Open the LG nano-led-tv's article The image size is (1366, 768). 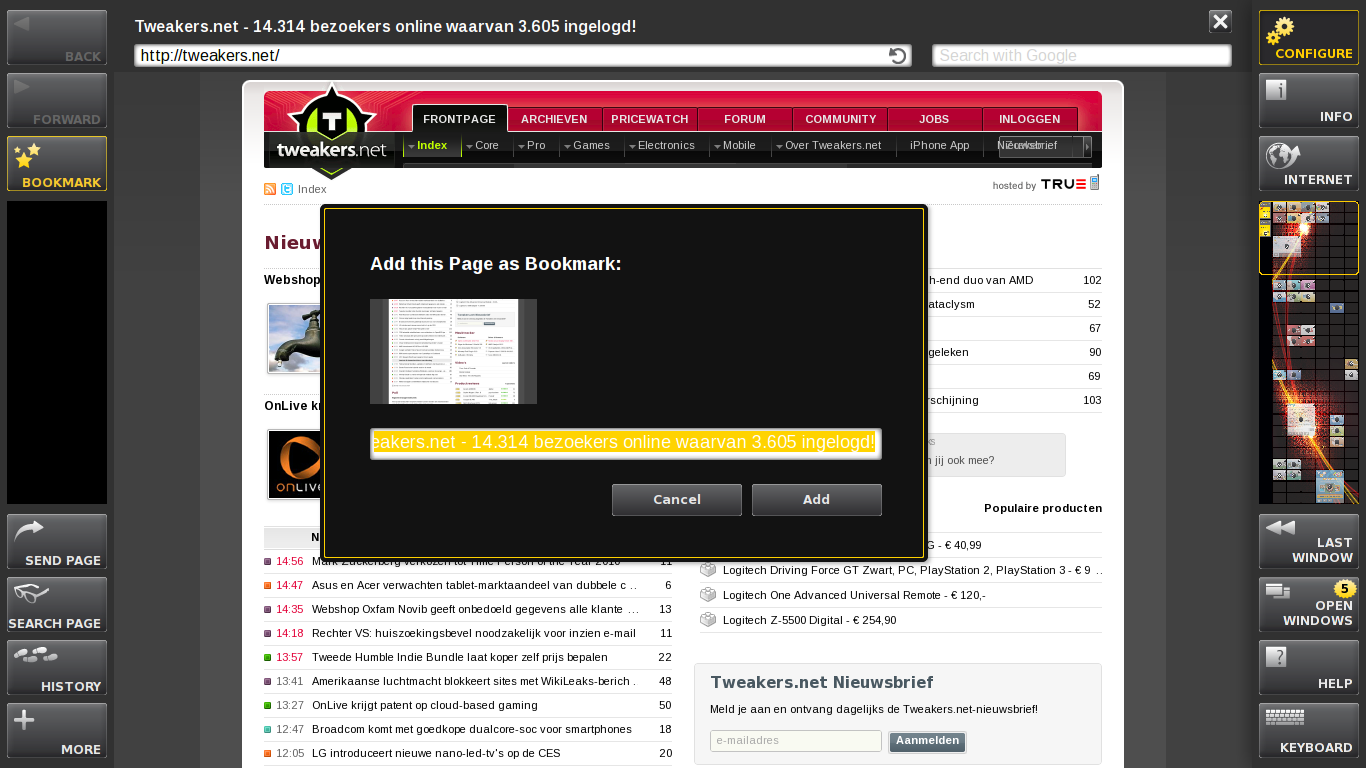(x=436, y=753)
